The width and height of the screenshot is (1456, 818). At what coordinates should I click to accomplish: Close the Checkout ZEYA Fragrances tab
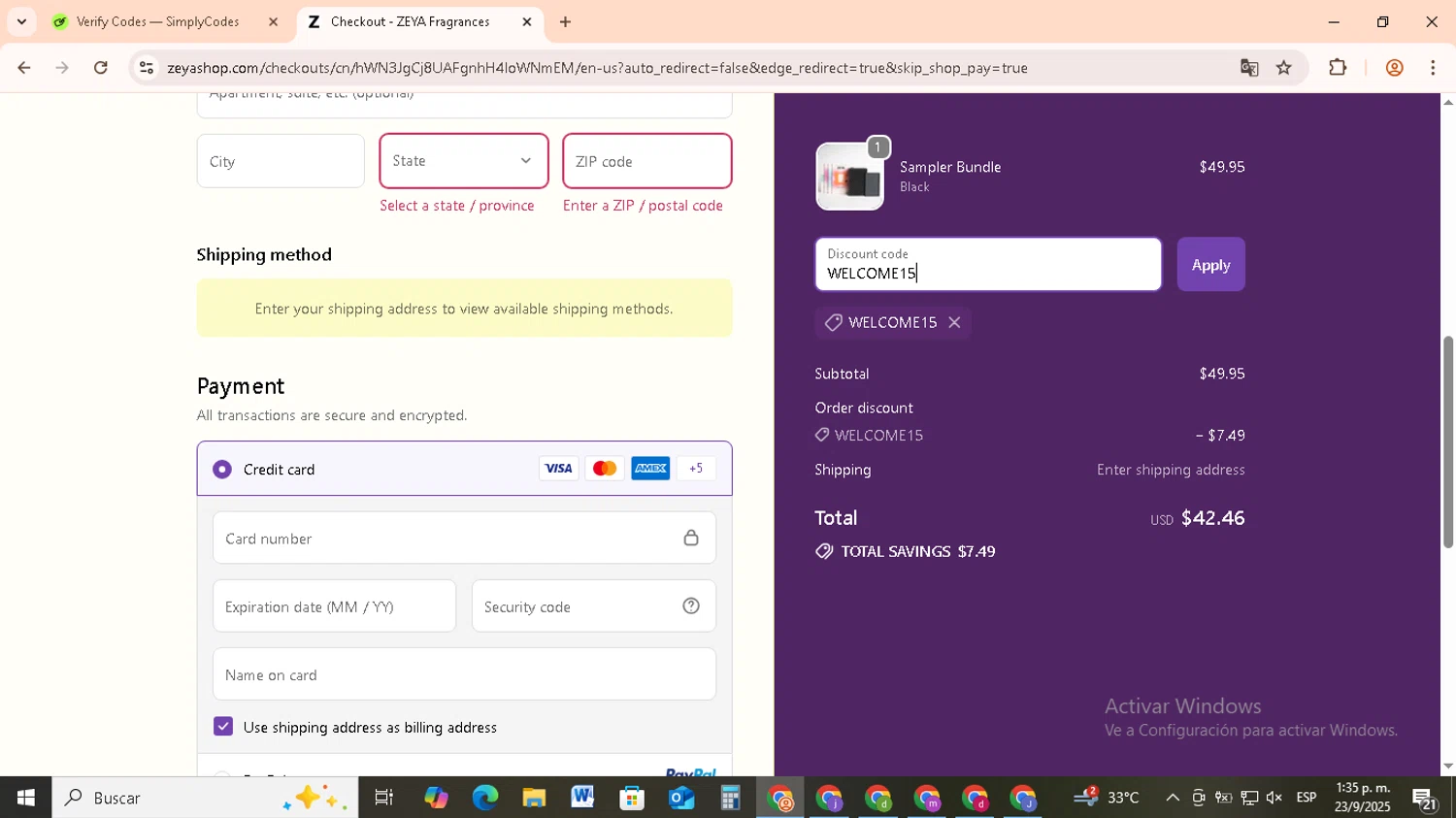[x=527, y=21]
